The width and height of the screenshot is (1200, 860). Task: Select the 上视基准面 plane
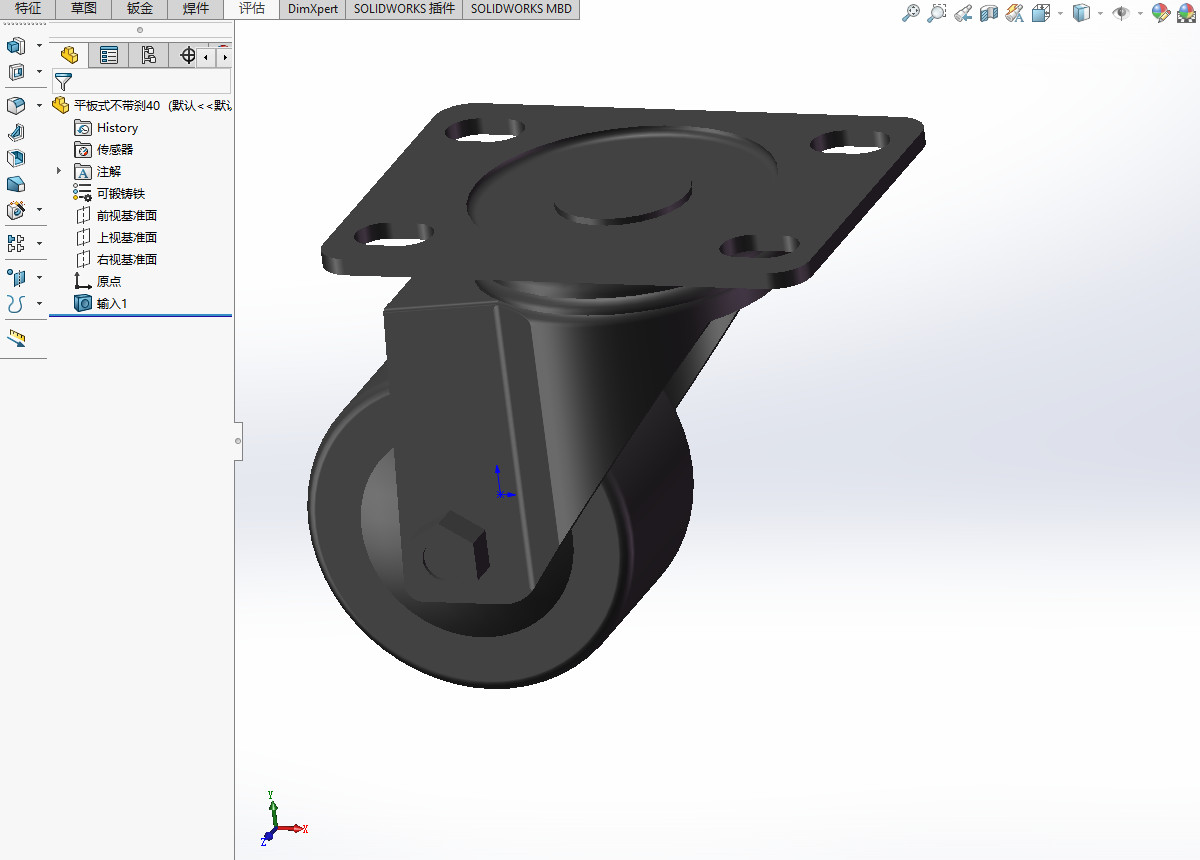[116, 238]
